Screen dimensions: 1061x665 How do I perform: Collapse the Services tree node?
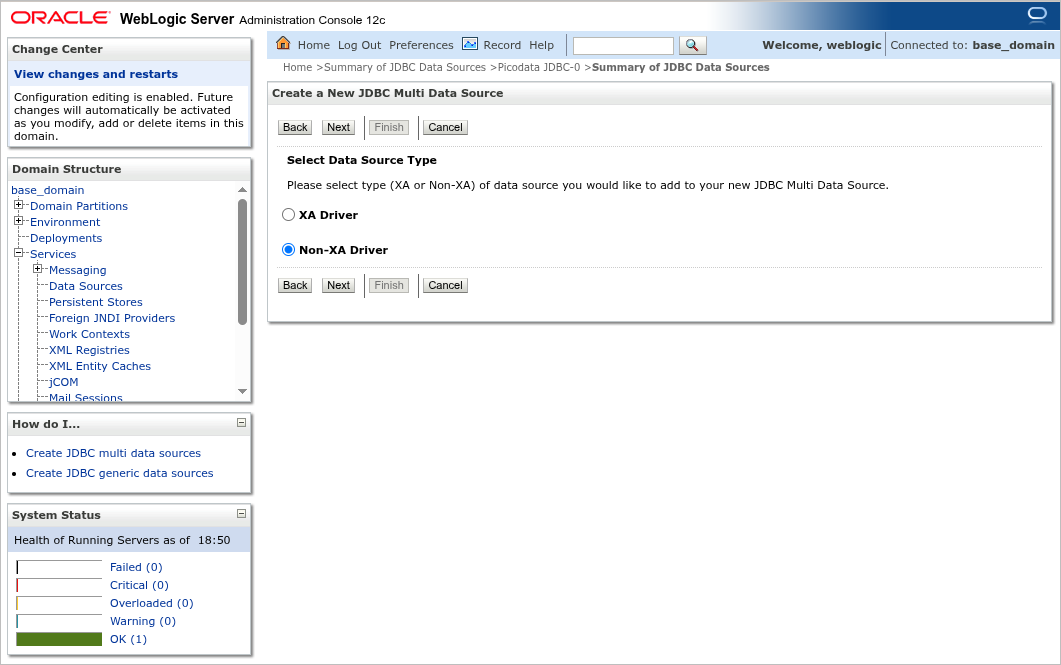click(18, 254)
